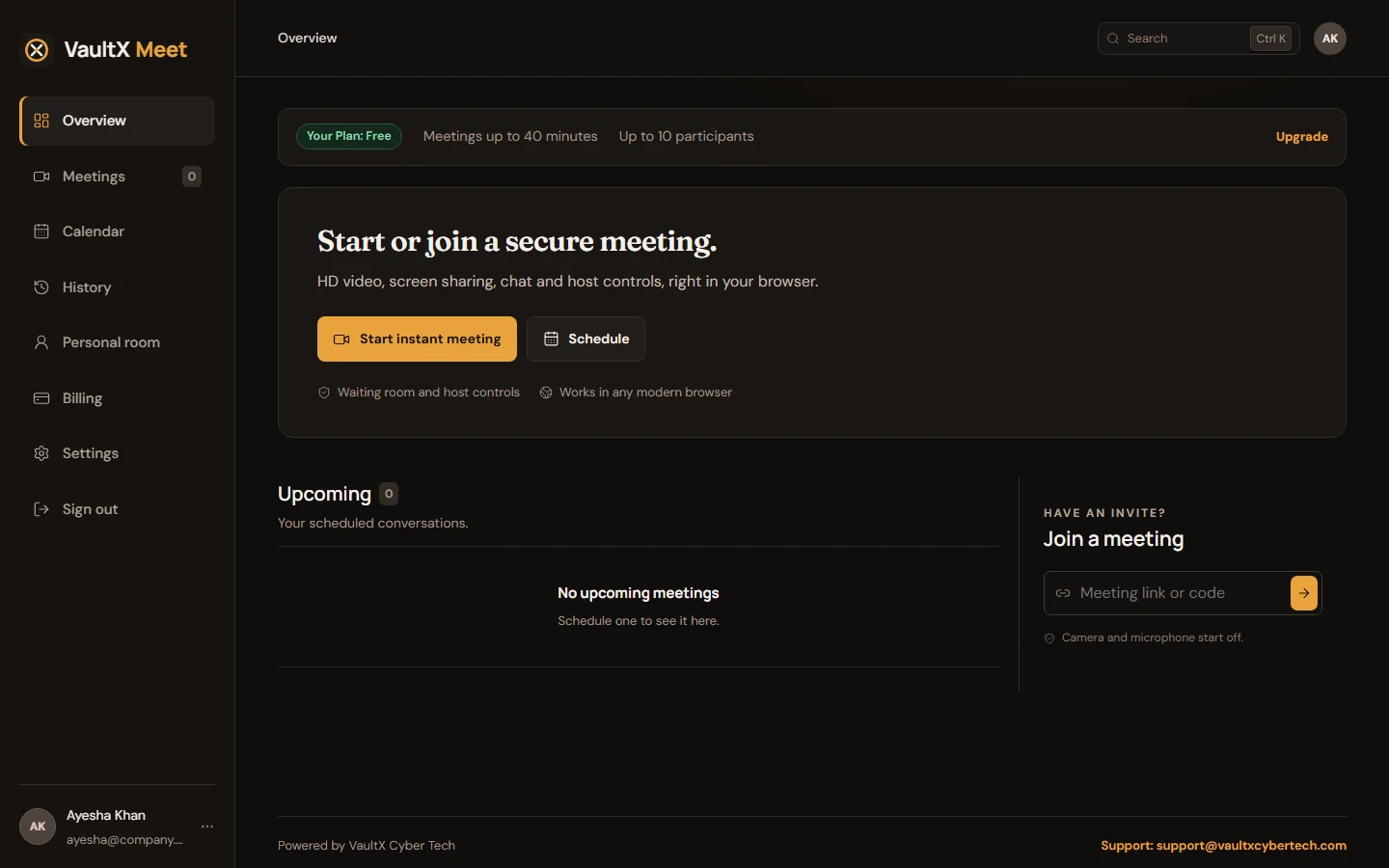This screenshot has width=1389, height=868.
Task: Click the 'Powered by VaultX Cyber Tech' text
Action: (367, 846)
